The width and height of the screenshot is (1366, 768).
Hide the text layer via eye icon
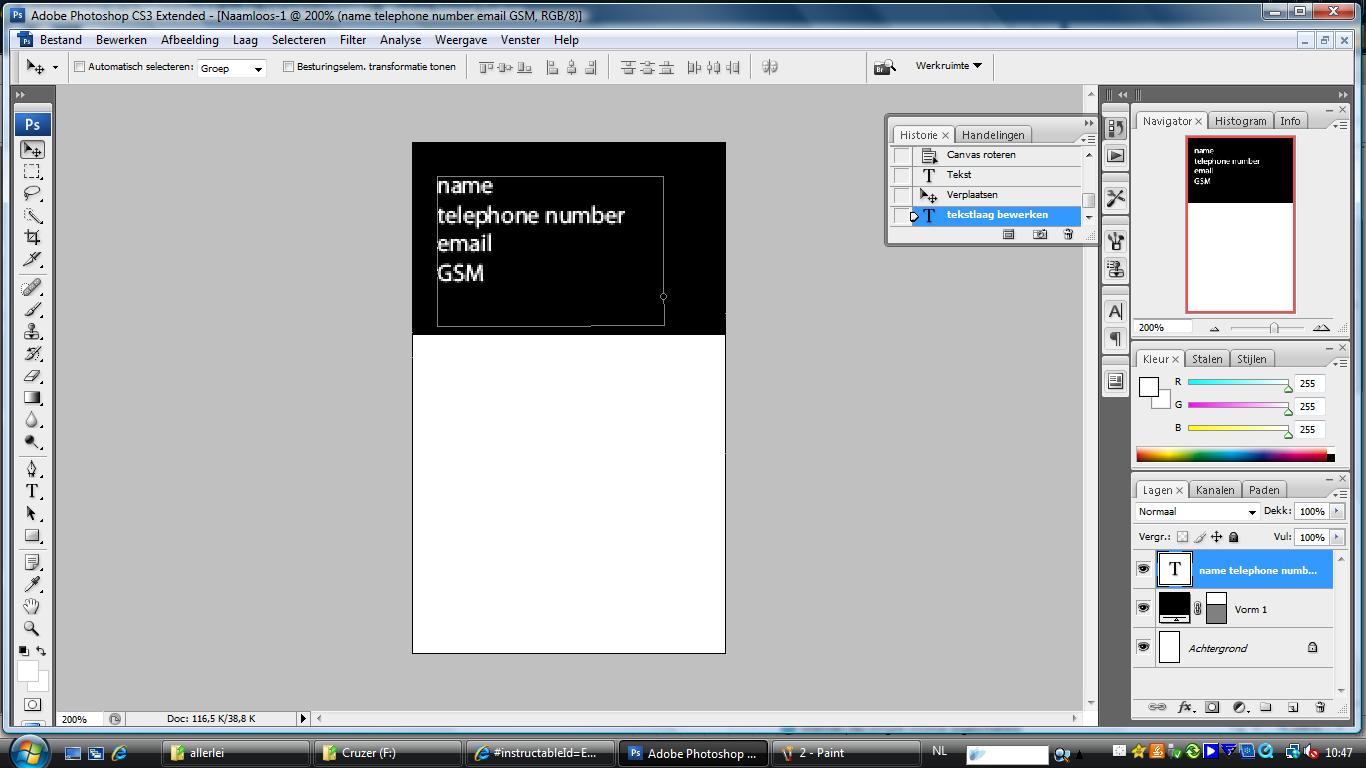tap(1143, 570)
